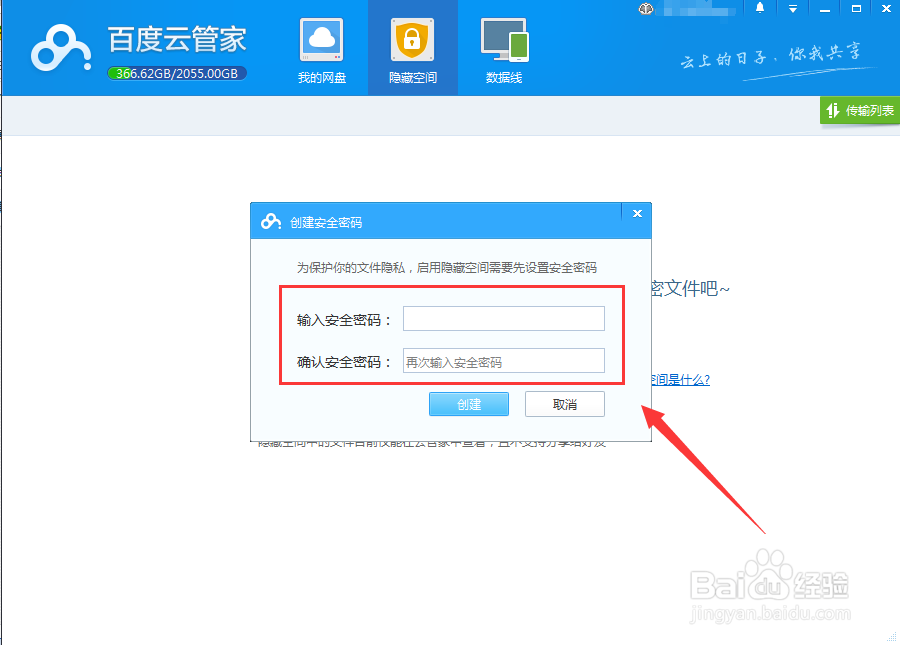Focus the 确认安全密码 confirm field

click(x=504, y=361)
